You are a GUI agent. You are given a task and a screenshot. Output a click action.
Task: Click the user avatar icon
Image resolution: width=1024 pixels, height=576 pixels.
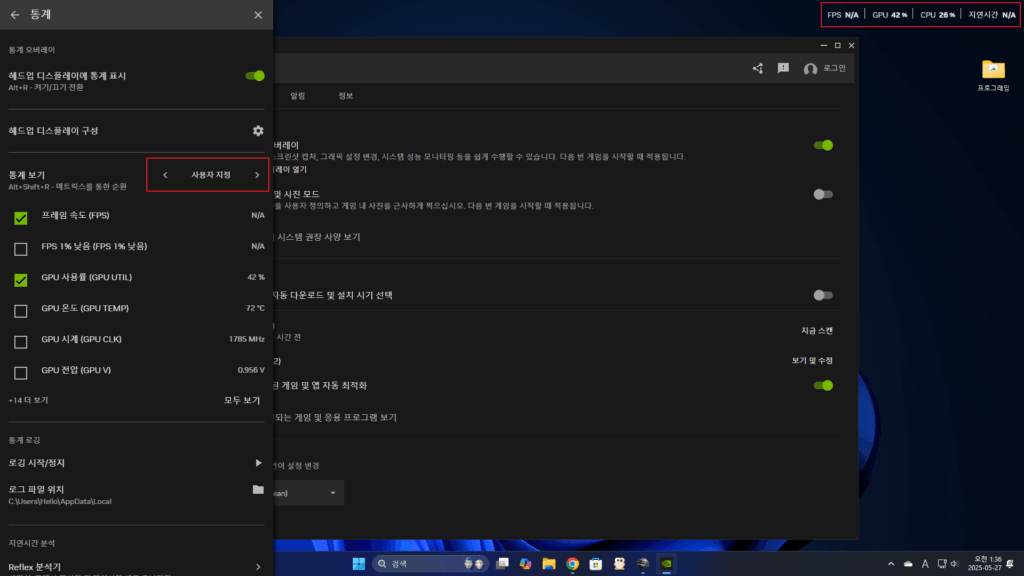click(x=810, y=69)
